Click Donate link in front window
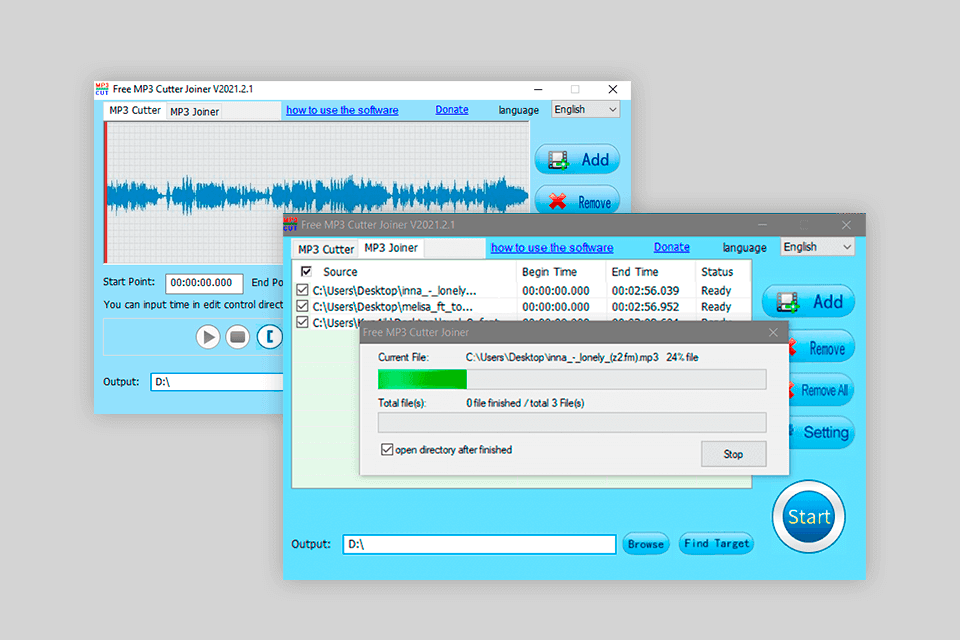This screenshot has width=960, height=640. pos(672,247)
